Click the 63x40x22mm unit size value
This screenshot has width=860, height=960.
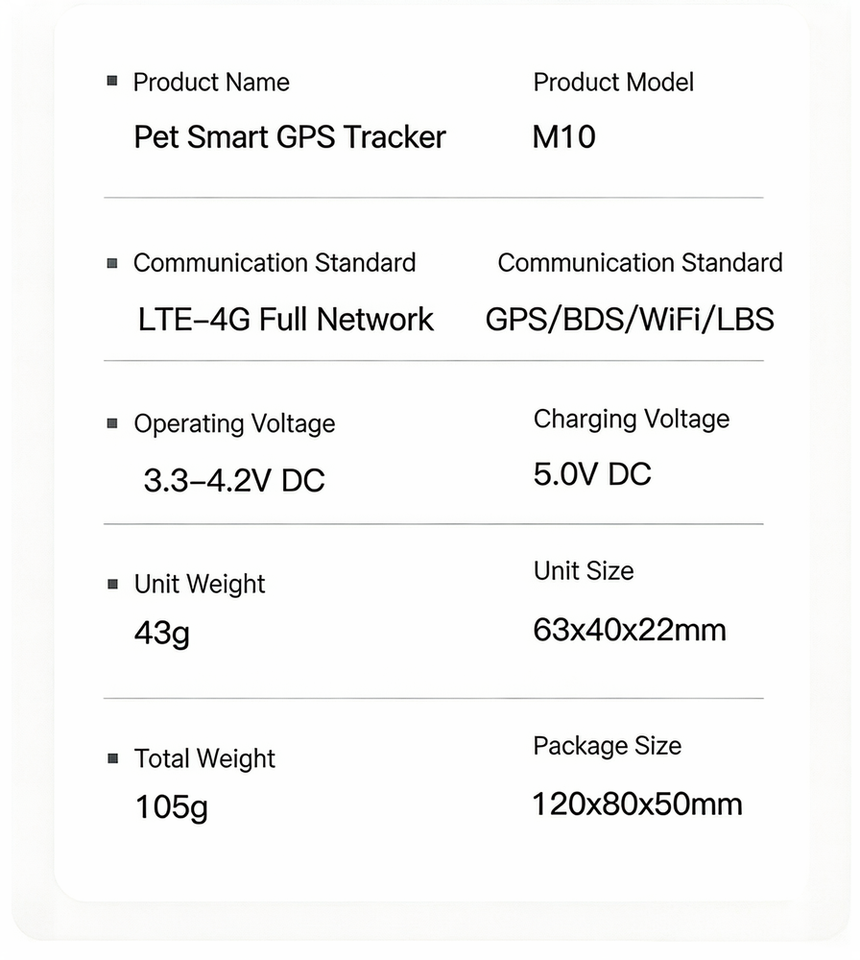(x=630, y=630)
